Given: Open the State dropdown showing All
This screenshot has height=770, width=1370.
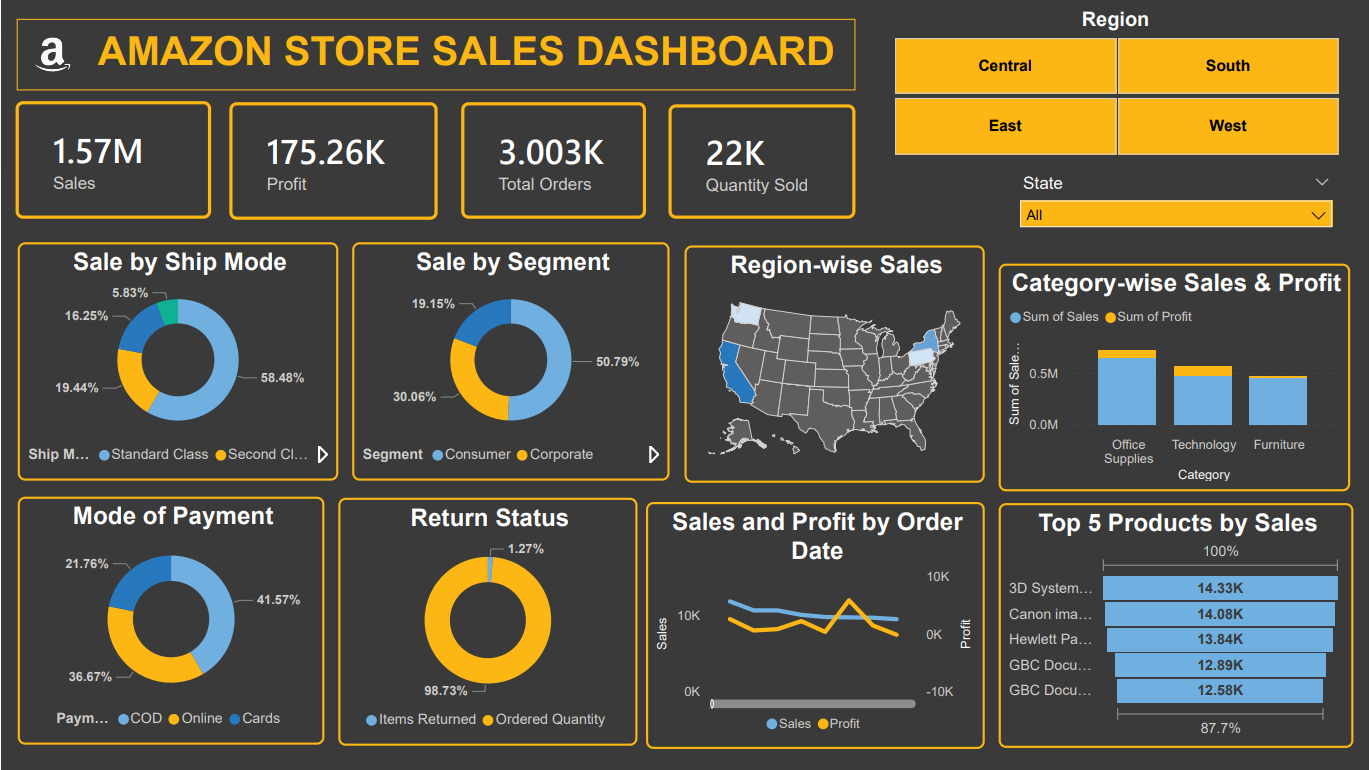Looking at the screenshot, I should (x=1176, y=214).
